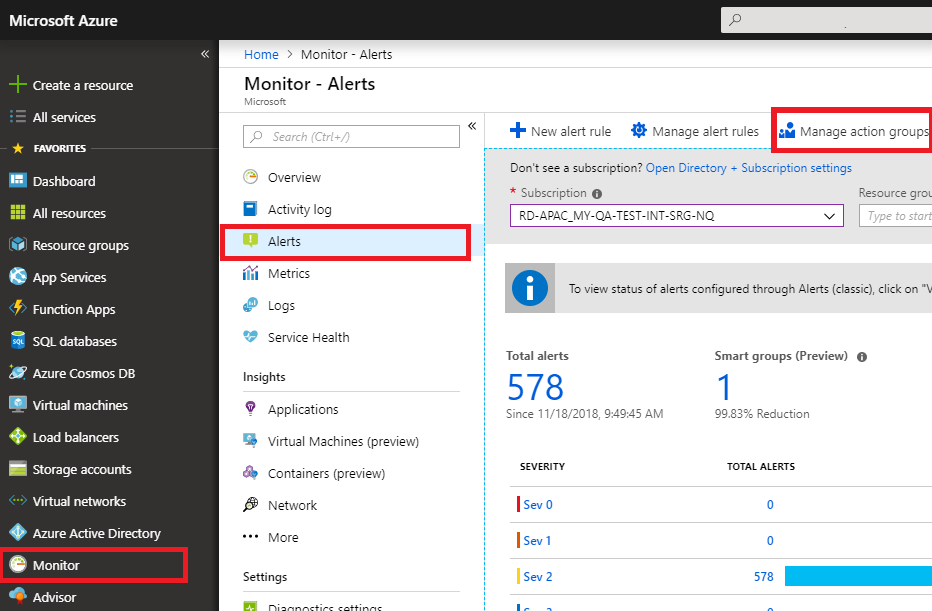Screen dimensions: 932x611
Task: Open the Metrics blade icon
Action: [250, 273]
